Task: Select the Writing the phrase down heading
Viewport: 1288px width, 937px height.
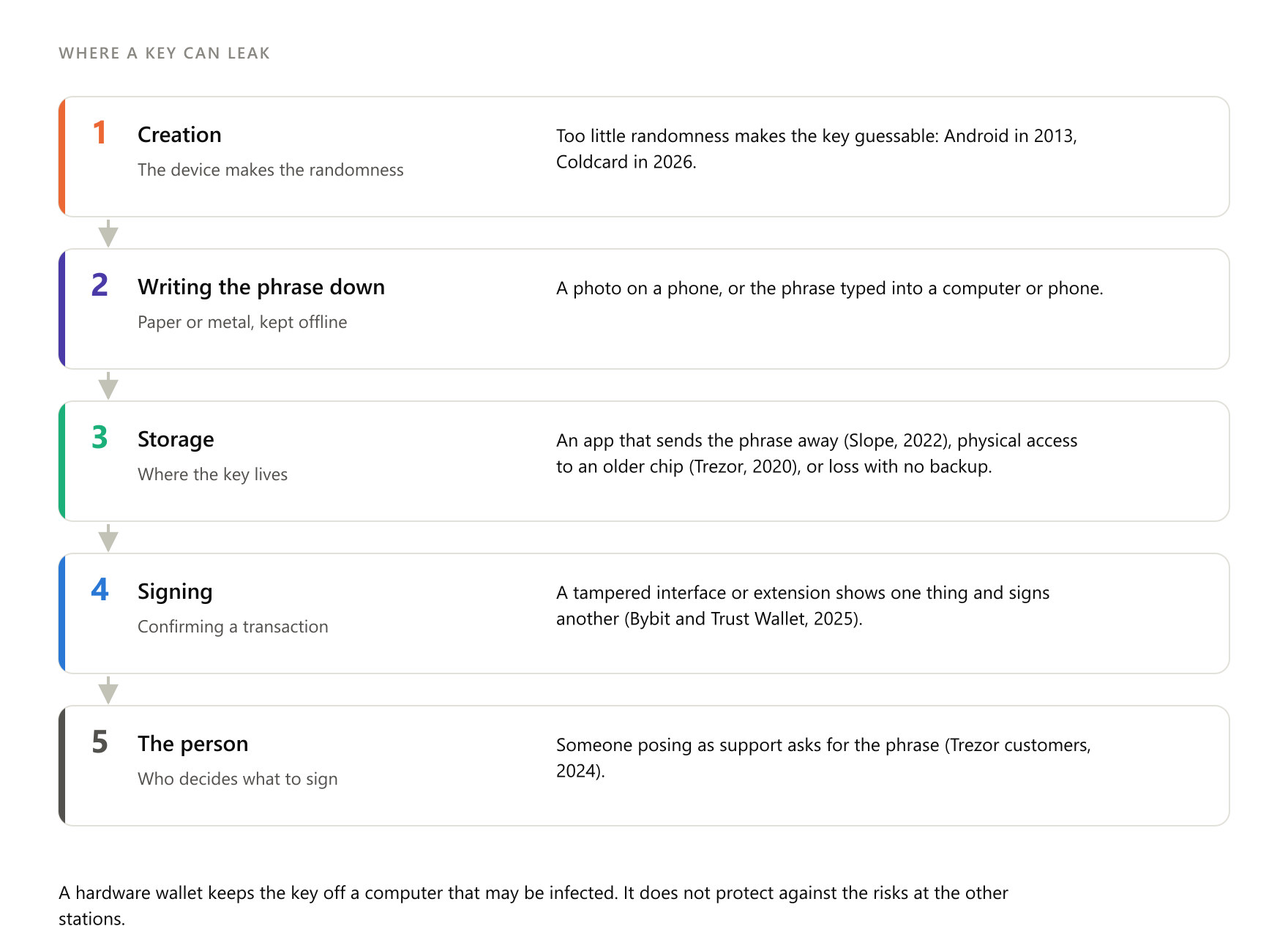Action: [261, 287]
